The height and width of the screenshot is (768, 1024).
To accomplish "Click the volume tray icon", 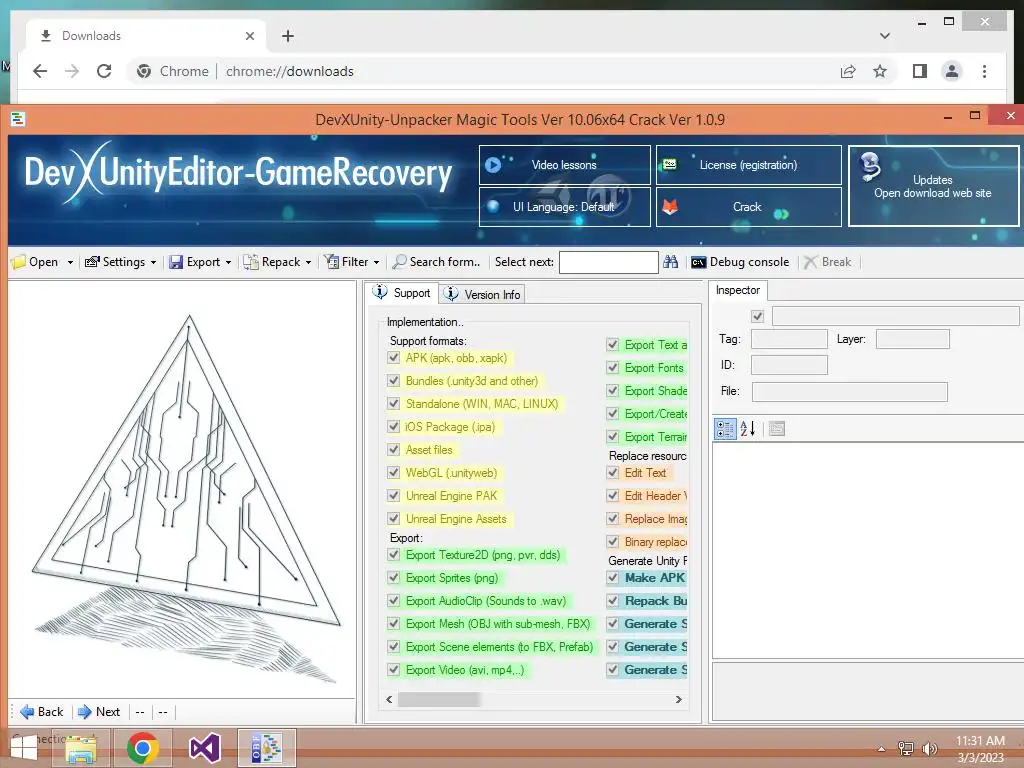I will tap(929, 748).
